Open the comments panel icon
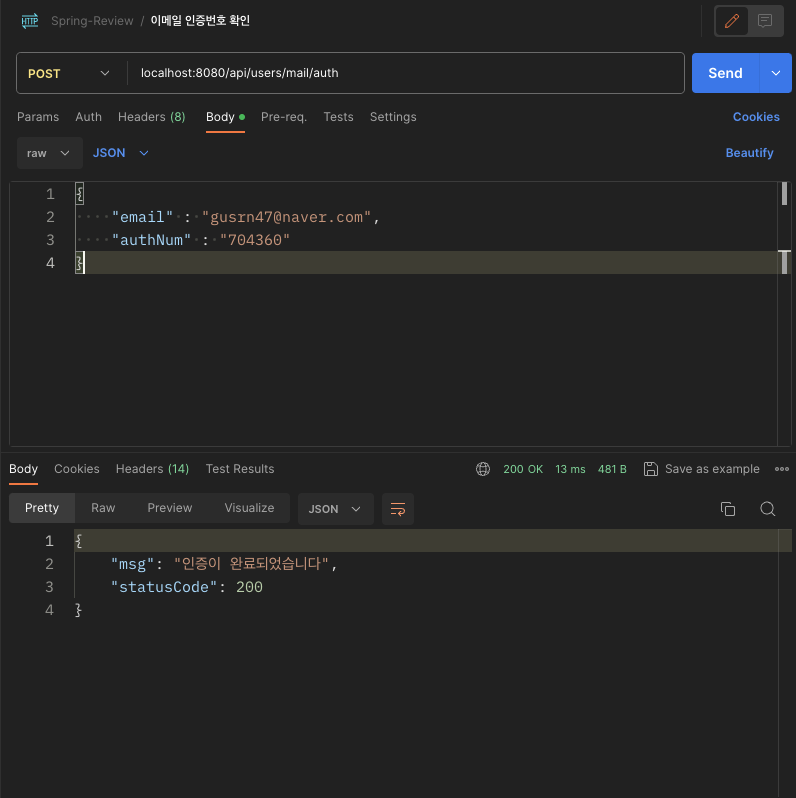Screen dimensions: 796x798 [x=764, y=21]
